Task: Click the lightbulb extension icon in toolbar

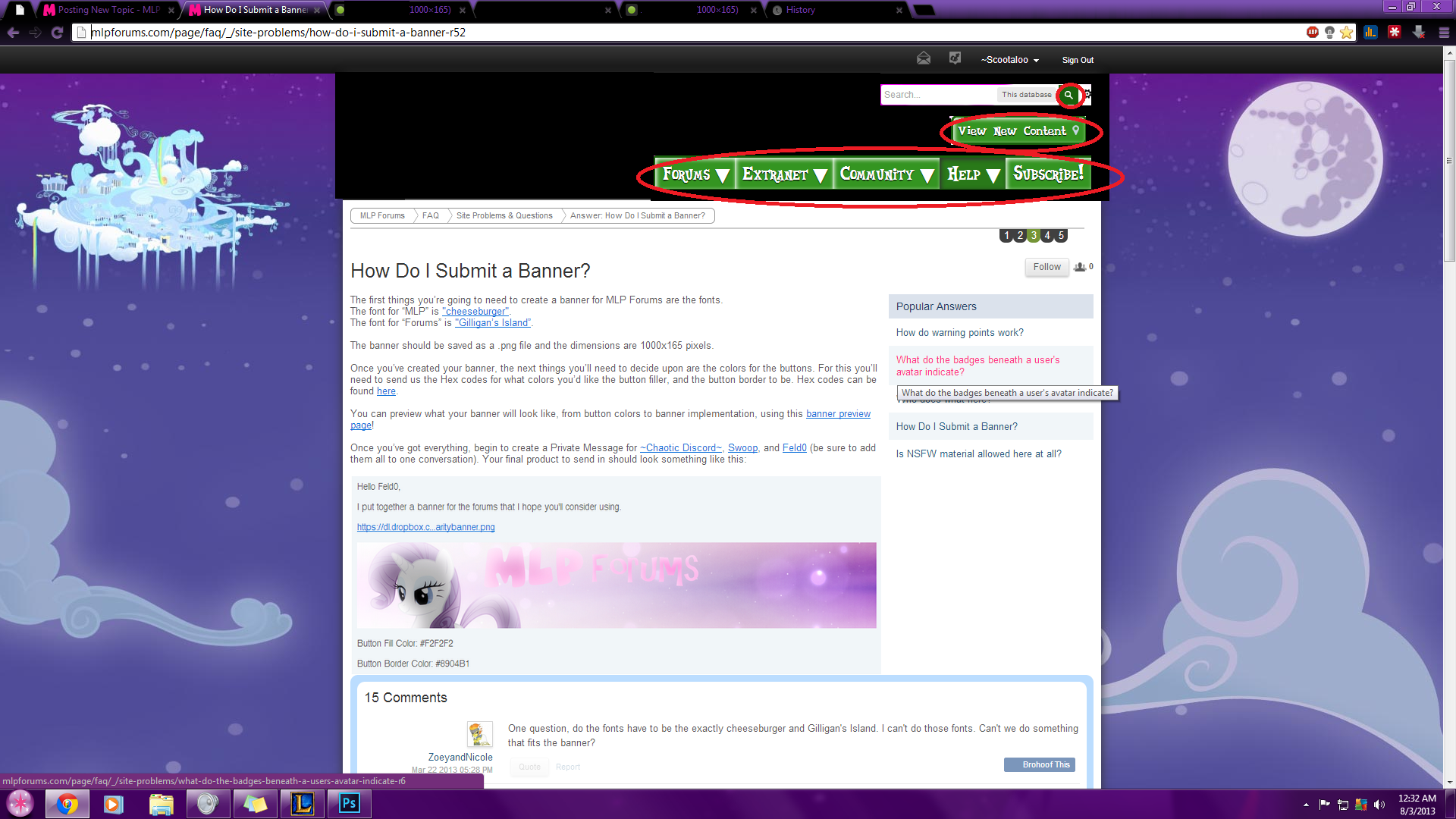Action: tap(1329, 32)
